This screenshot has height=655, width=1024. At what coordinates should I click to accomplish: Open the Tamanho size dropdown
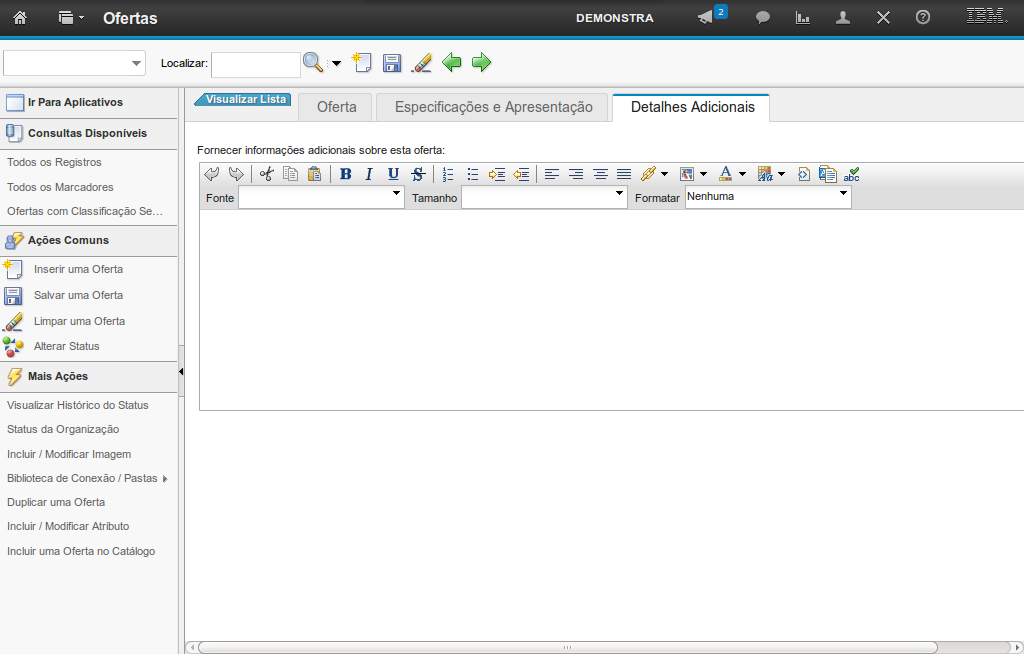tap(544, 198)
